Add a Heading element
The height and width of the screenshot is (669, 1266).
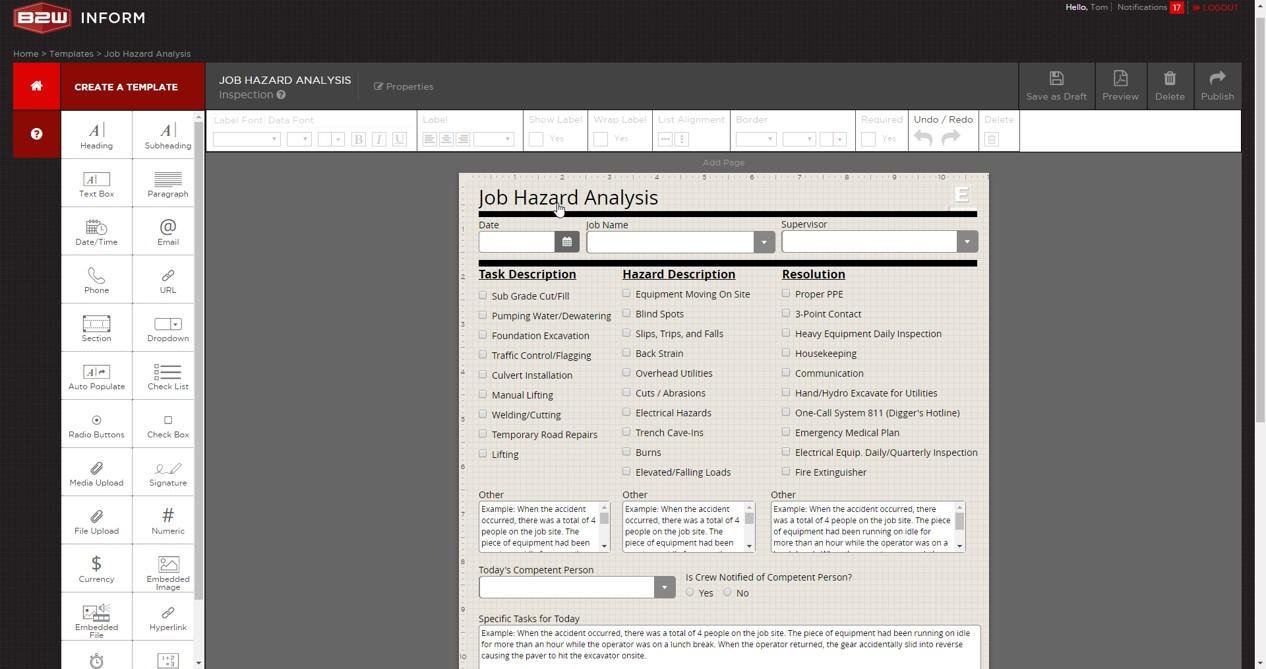96,135
